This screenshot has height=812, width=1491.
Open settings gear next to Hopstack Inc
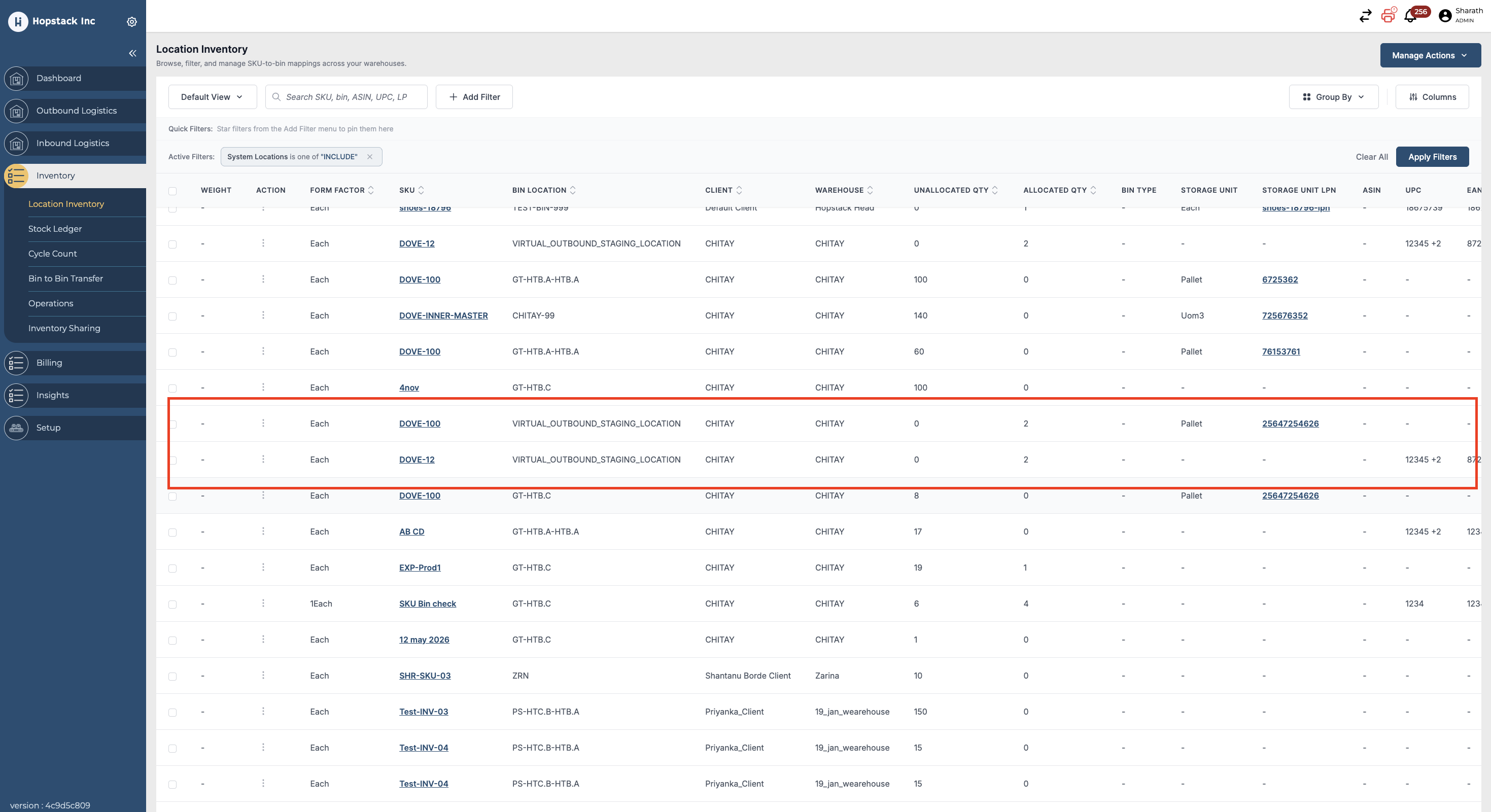click(132, 21)
